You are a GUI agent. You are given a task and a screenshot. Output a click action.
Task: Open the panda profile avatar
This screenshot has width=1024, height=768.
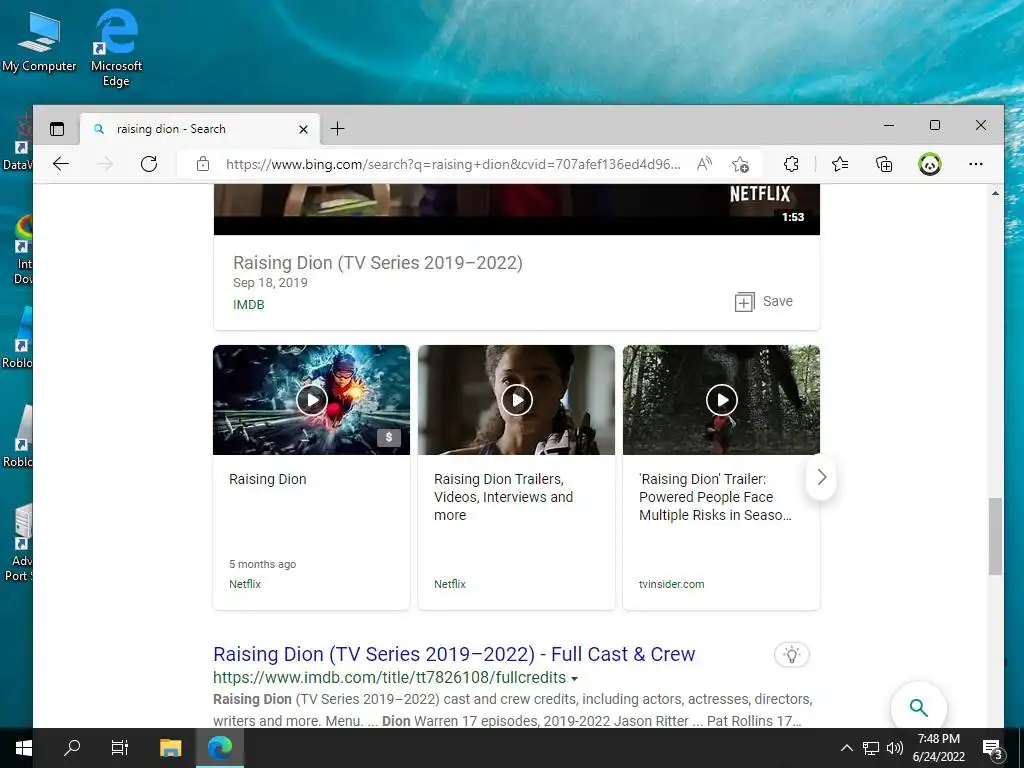coord(929,164)
